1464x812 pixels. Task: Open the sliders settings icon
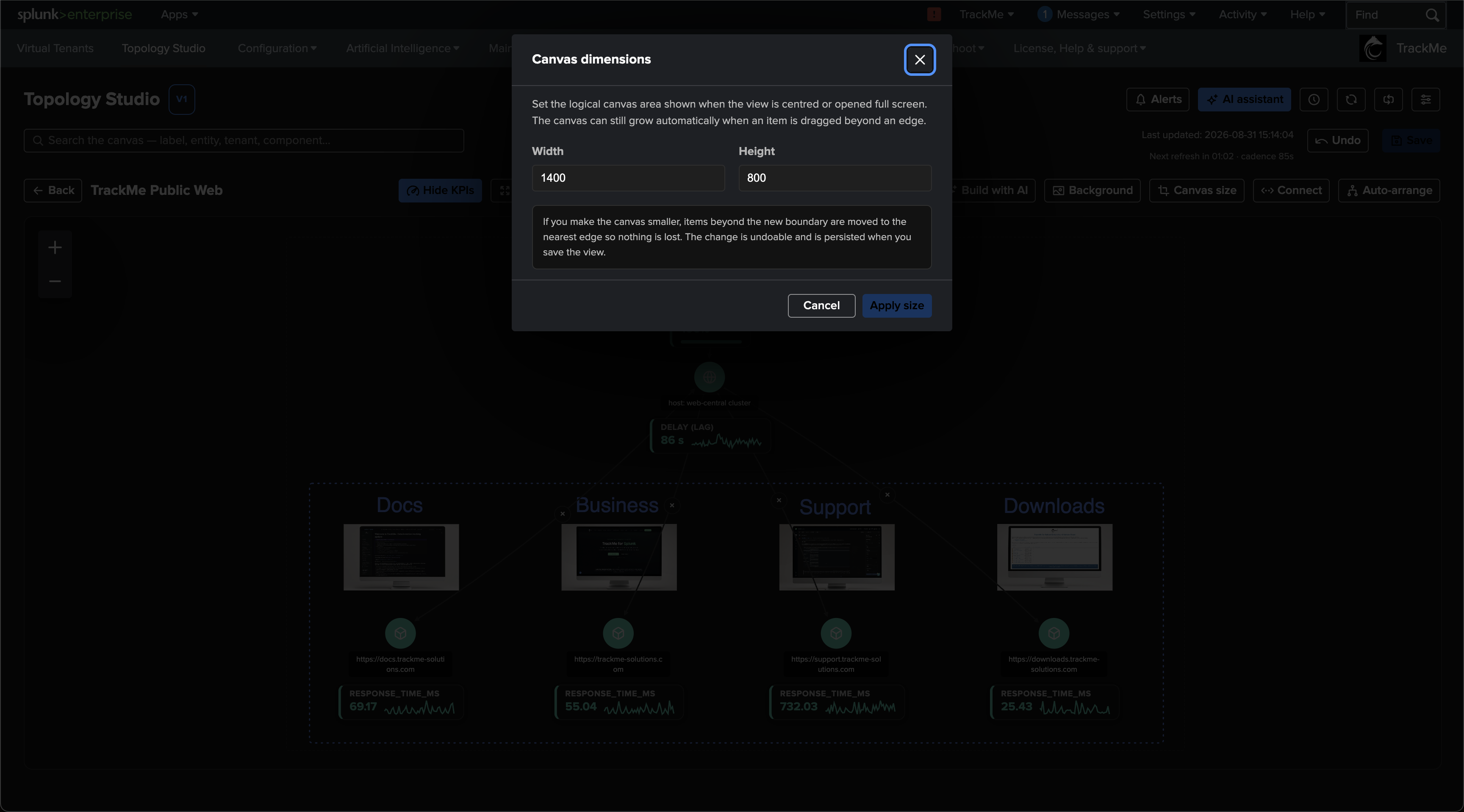pos(1425,100)
